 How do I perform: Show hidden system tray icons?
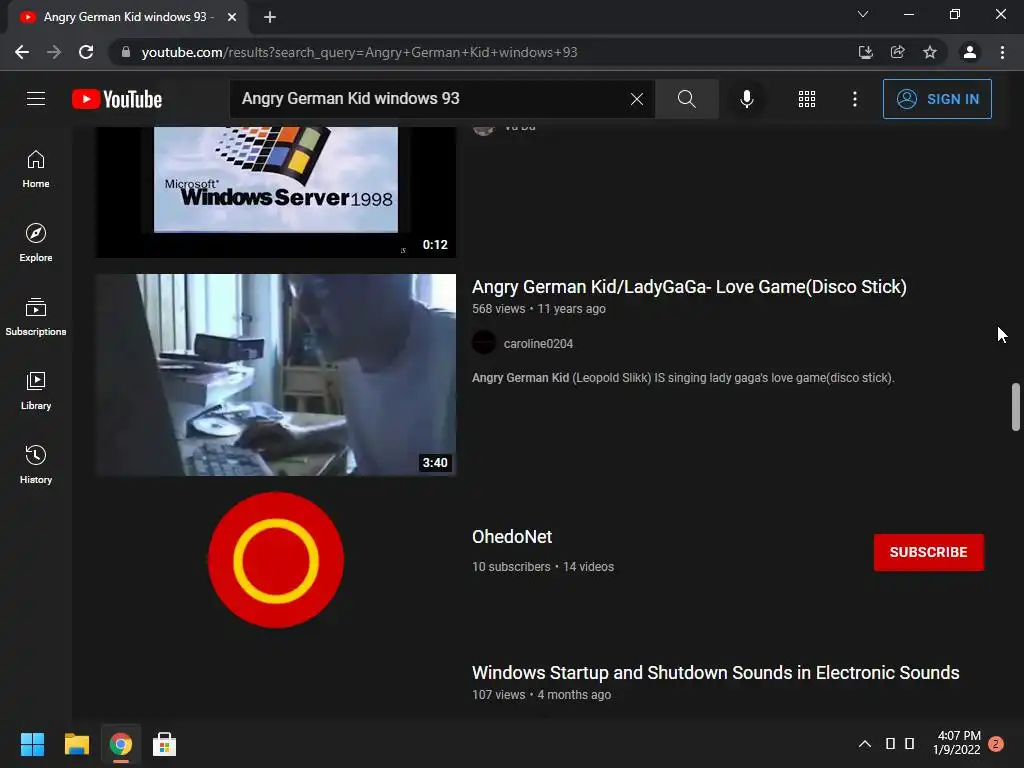pyautogui.click(x=865, y=743)
